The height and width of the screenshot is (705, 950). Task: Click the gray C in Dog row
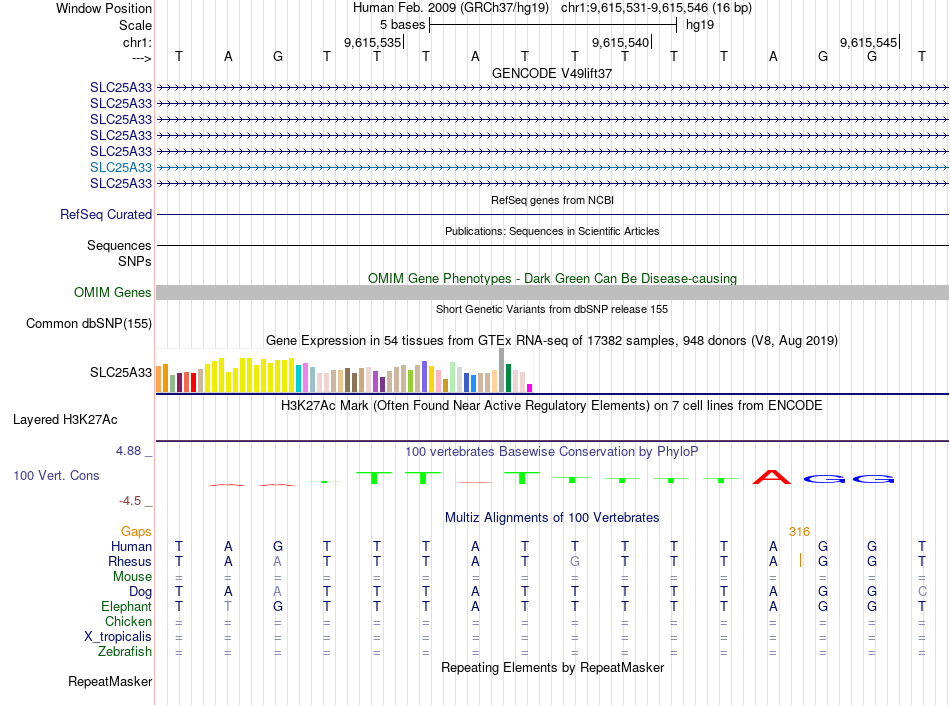click(x=922, y=591)
